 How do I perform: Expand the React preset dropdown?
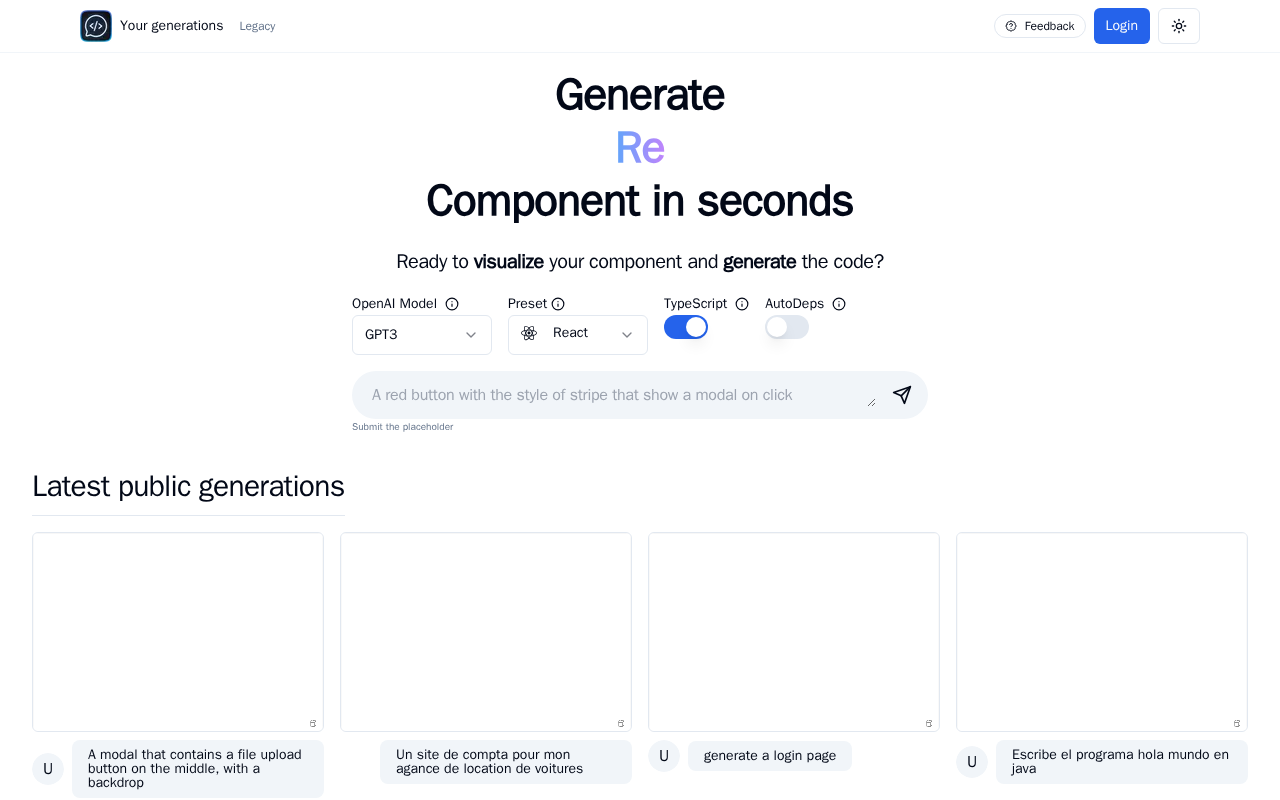[578, 335]
